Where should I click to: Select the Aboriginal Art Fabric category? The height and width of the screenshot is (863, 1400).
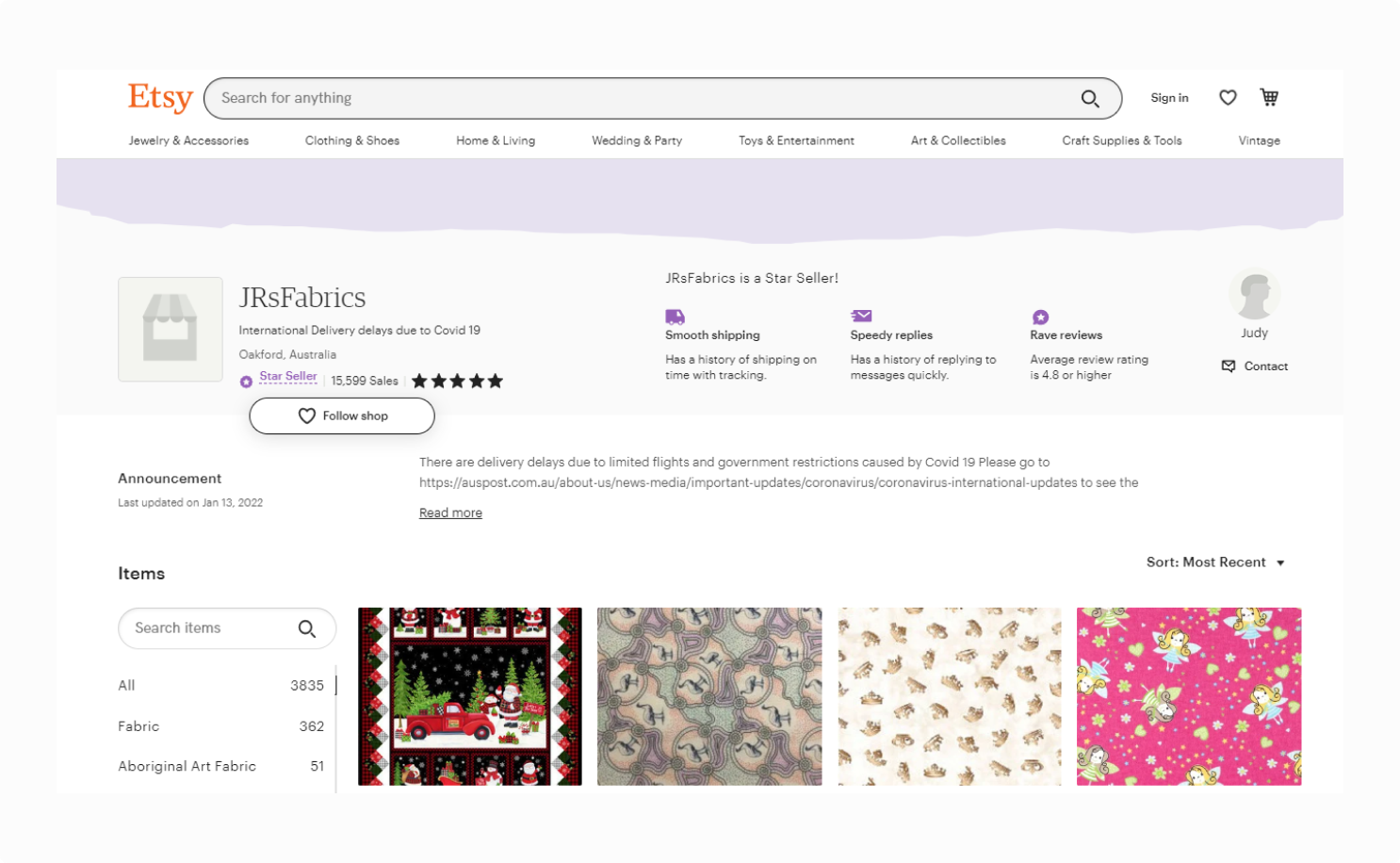[x=221, y=766]
